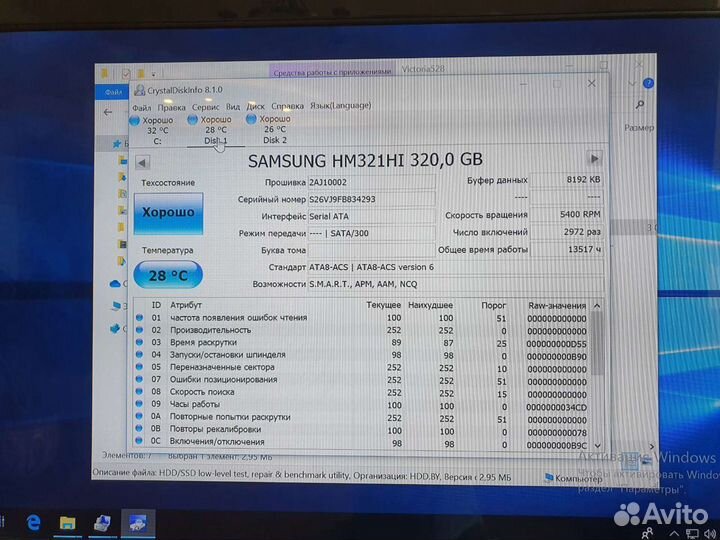
Task: Click the status dot for attribute 04
Action: (140, 354)
